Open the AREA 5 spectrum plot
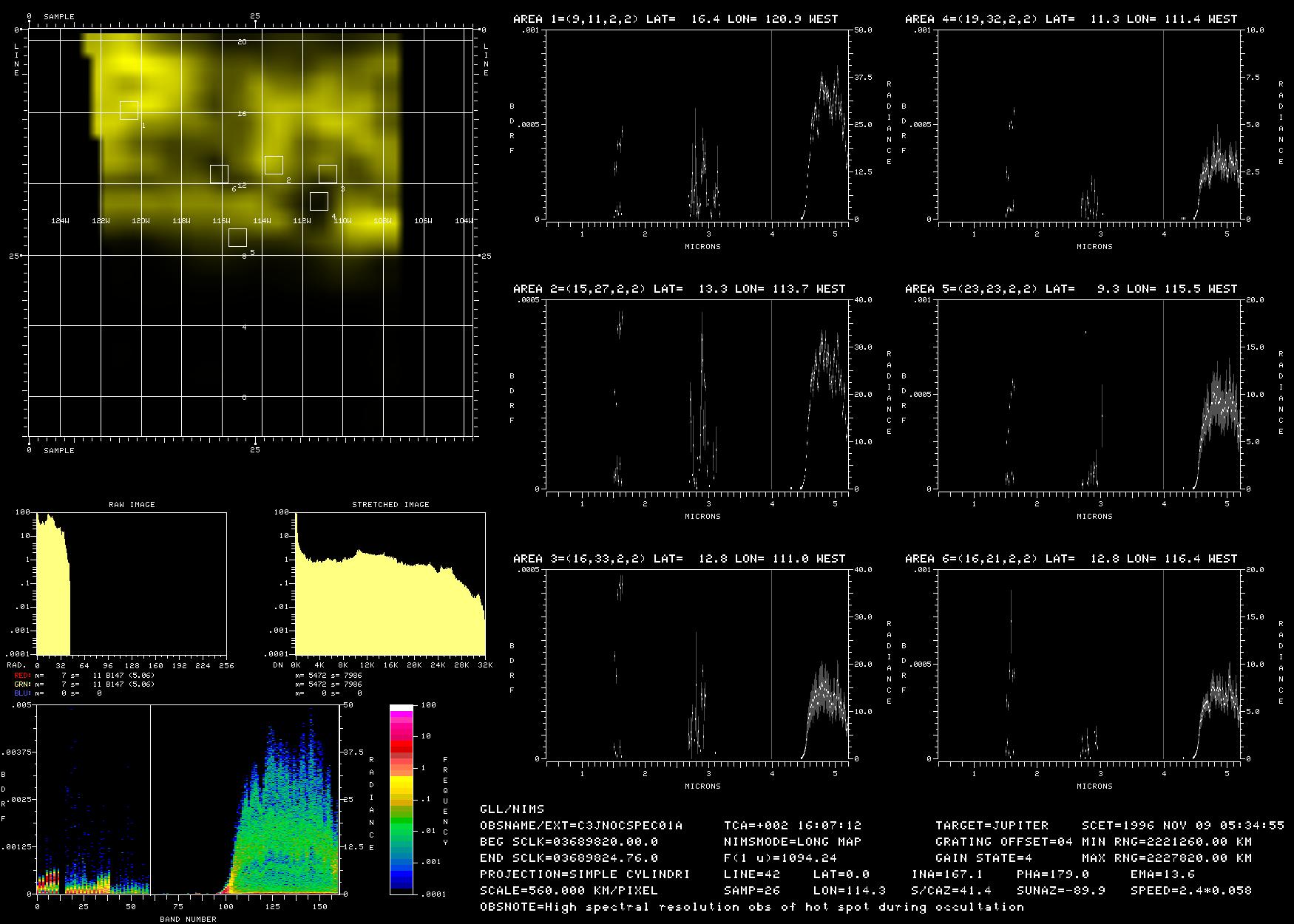1294x924 pixels. click(1089, 395)
